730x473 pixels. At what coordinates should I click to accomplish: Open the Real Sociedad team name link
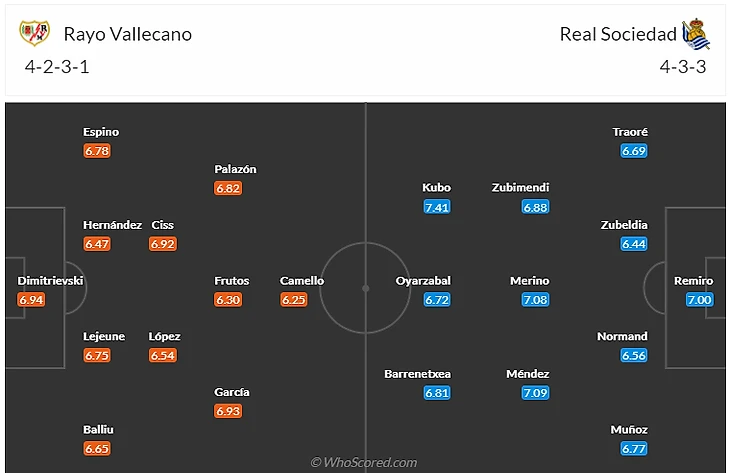click(618, 34)
